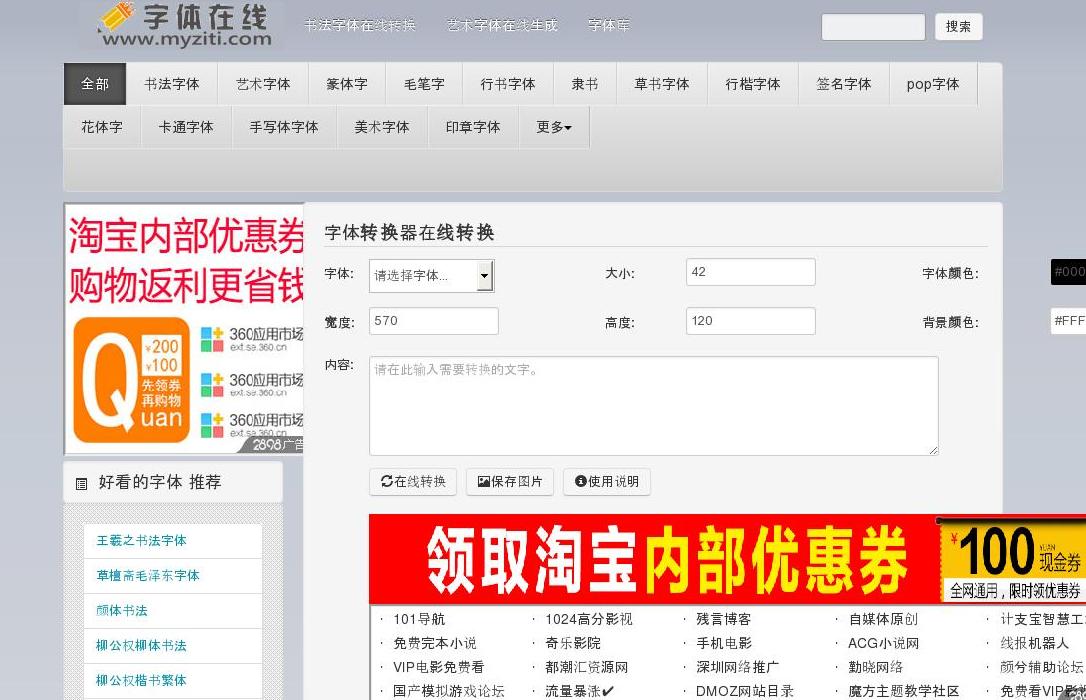This screenshot has width=1086, height=700.
Task: Open 柳公权楷书繁体 recommended font
Action: (x=141, y=681)
